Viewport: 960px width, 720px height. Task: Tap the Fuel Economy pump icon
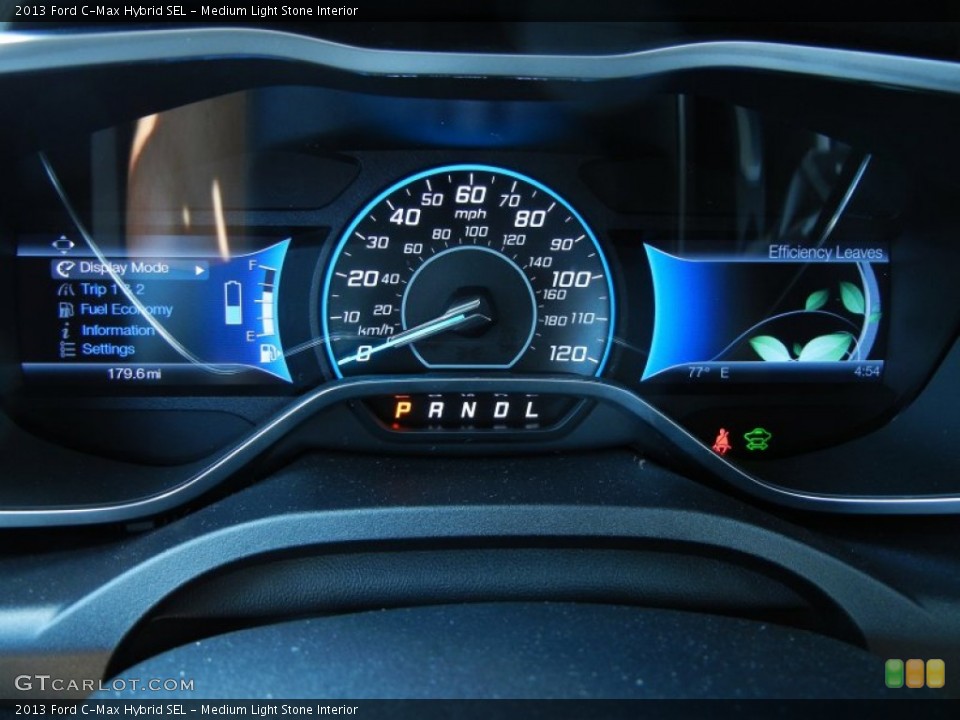(66, 310)
